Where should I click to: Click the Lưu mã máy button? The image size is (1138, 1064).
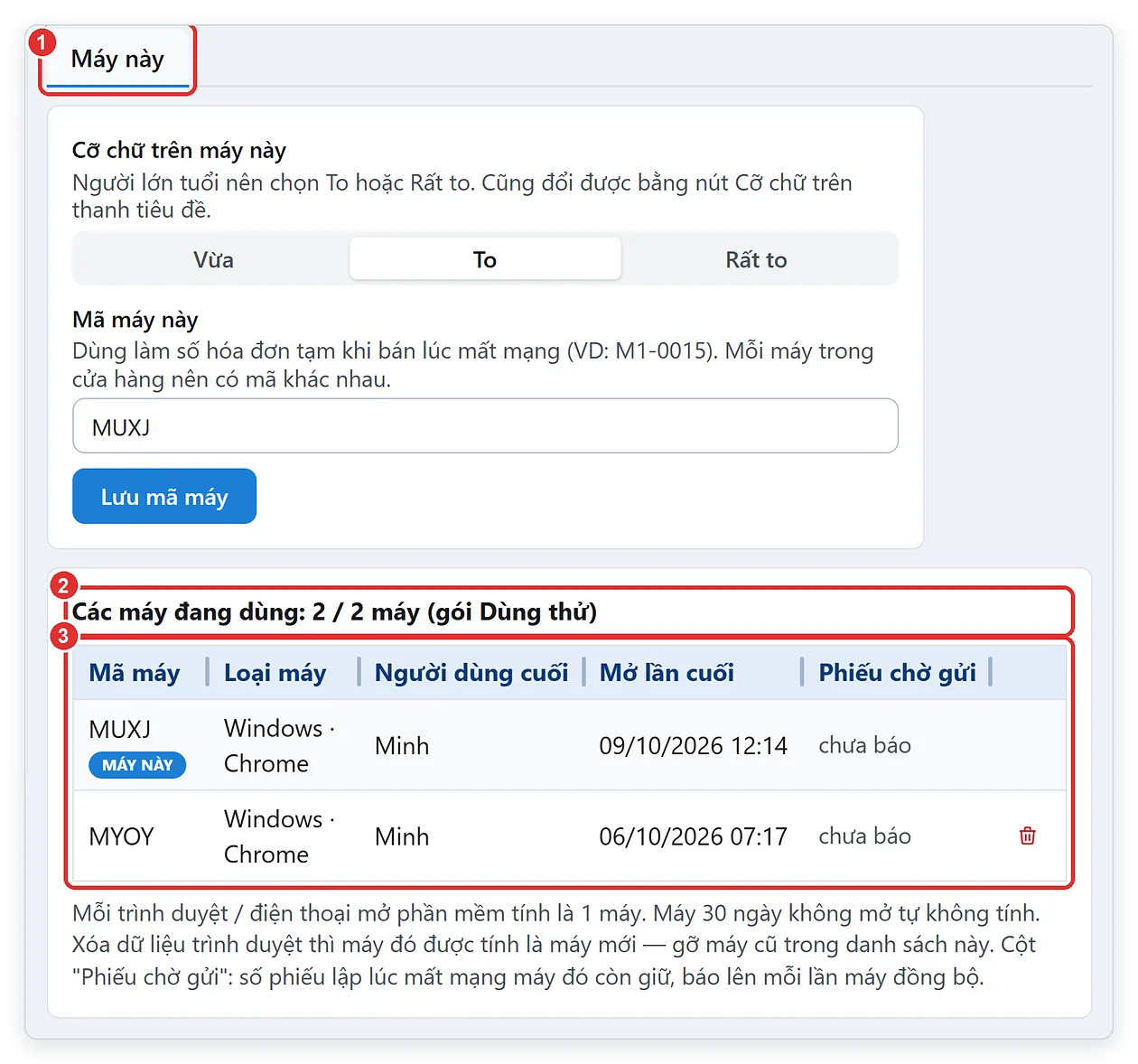pos(164,496)
